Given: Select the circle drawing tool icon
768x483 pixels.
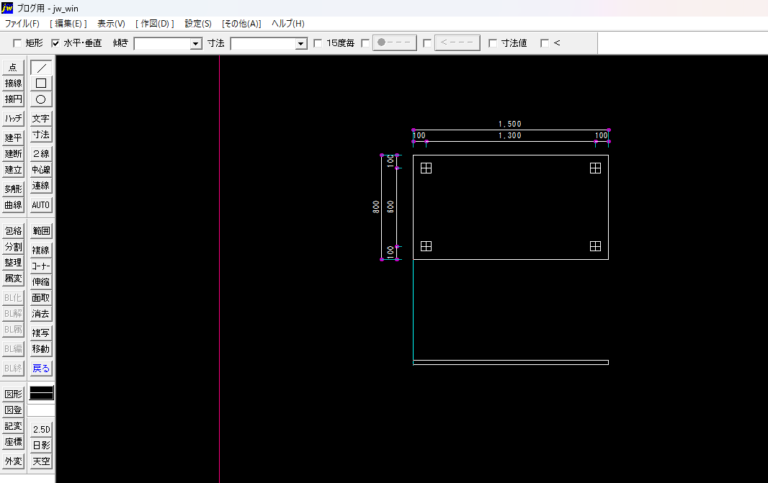Looking at the screenshot, I should pyautogui.click(x=41, y=99).
